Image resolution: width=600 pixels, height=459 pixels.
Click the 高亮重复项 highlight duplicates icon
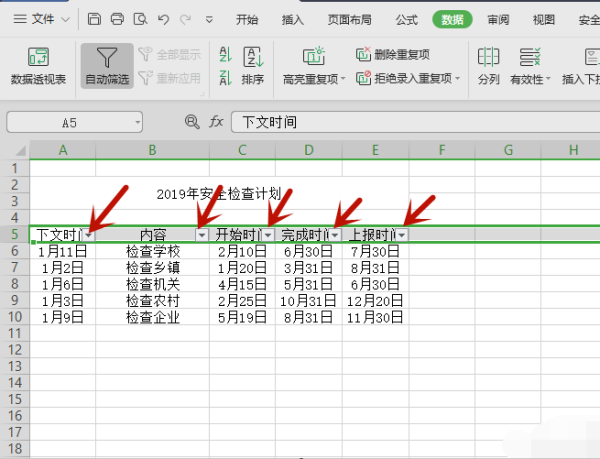pyautogui.click(x=313, y=66)
